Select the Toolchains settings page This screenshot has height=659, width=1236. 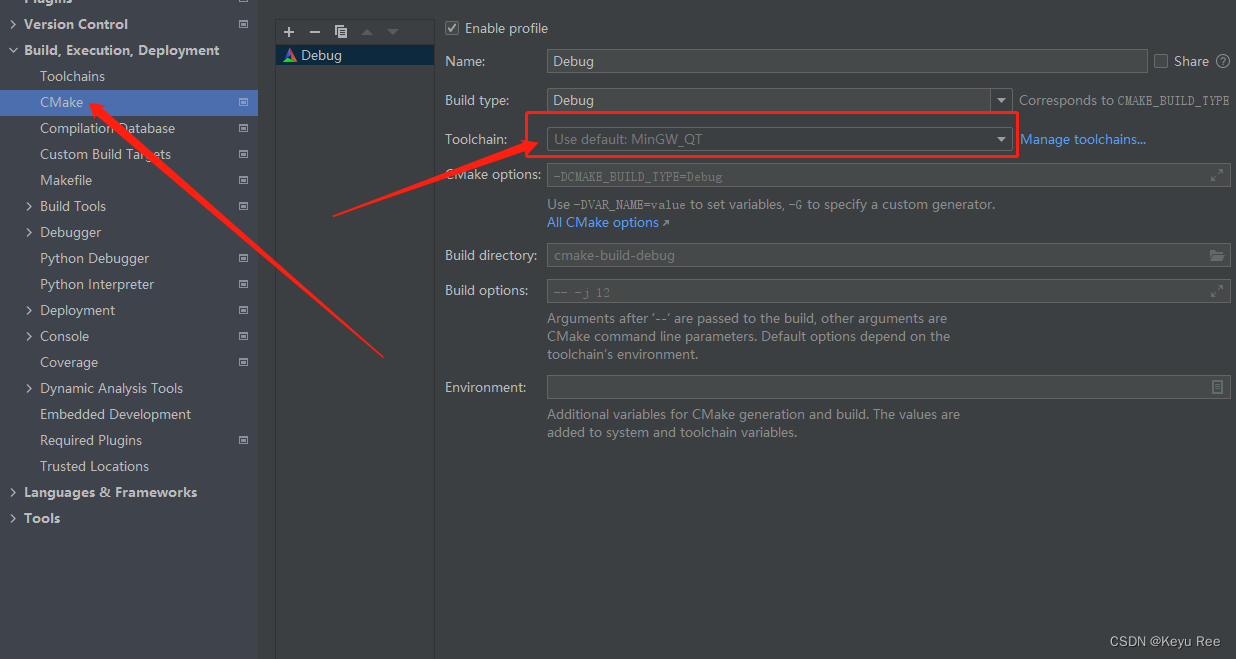[72, 76]
